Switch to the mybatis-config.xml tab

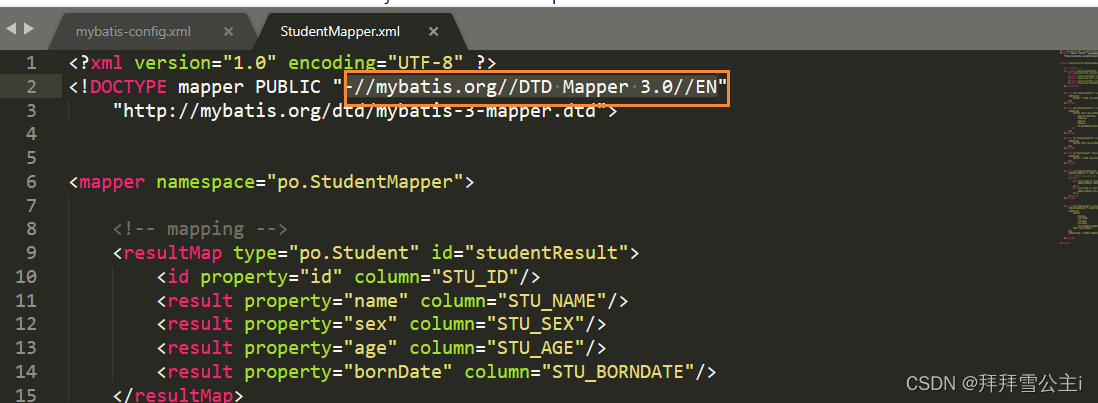133,31
